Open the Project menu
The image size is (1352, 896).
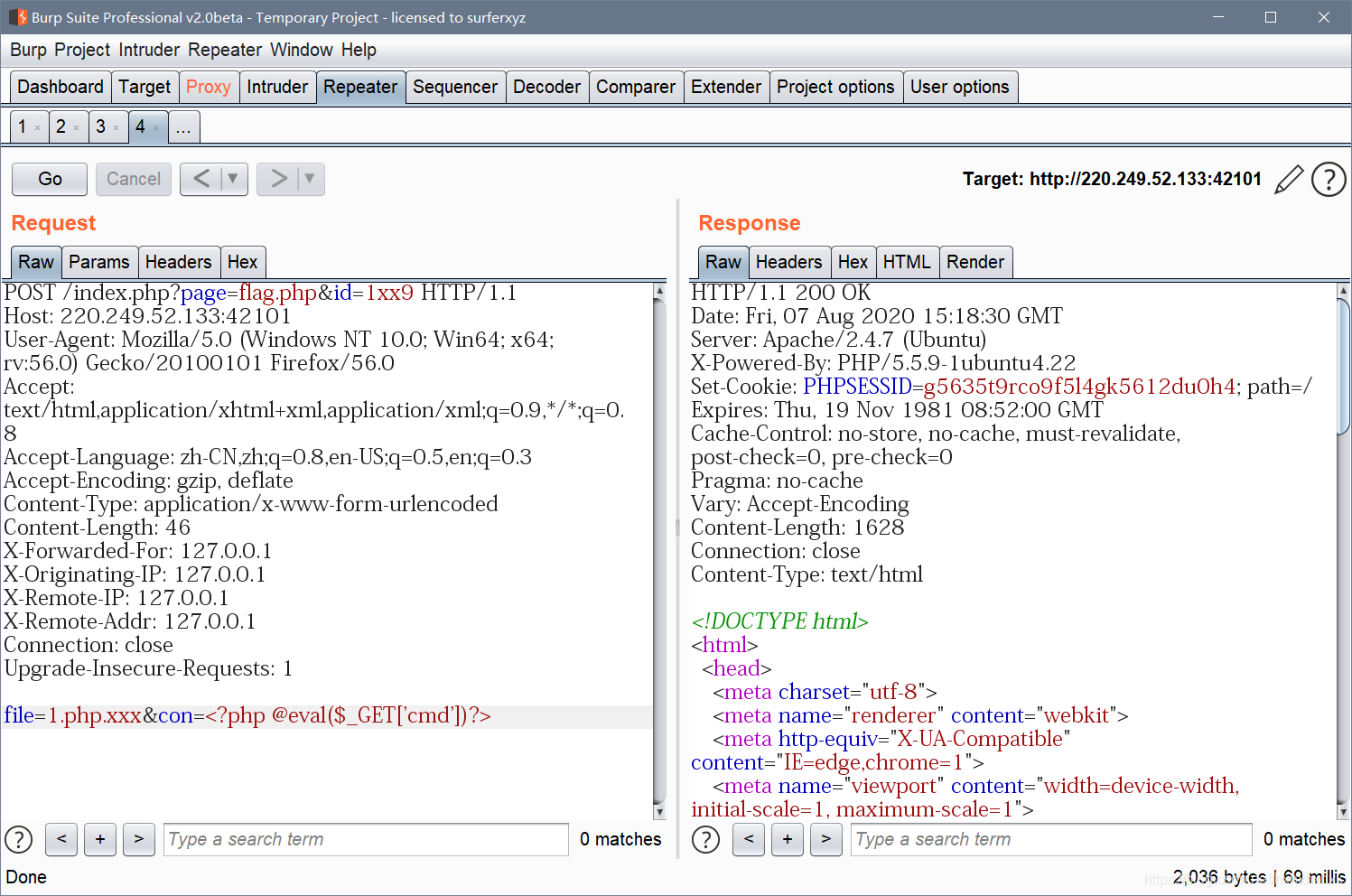coord(82,50)
